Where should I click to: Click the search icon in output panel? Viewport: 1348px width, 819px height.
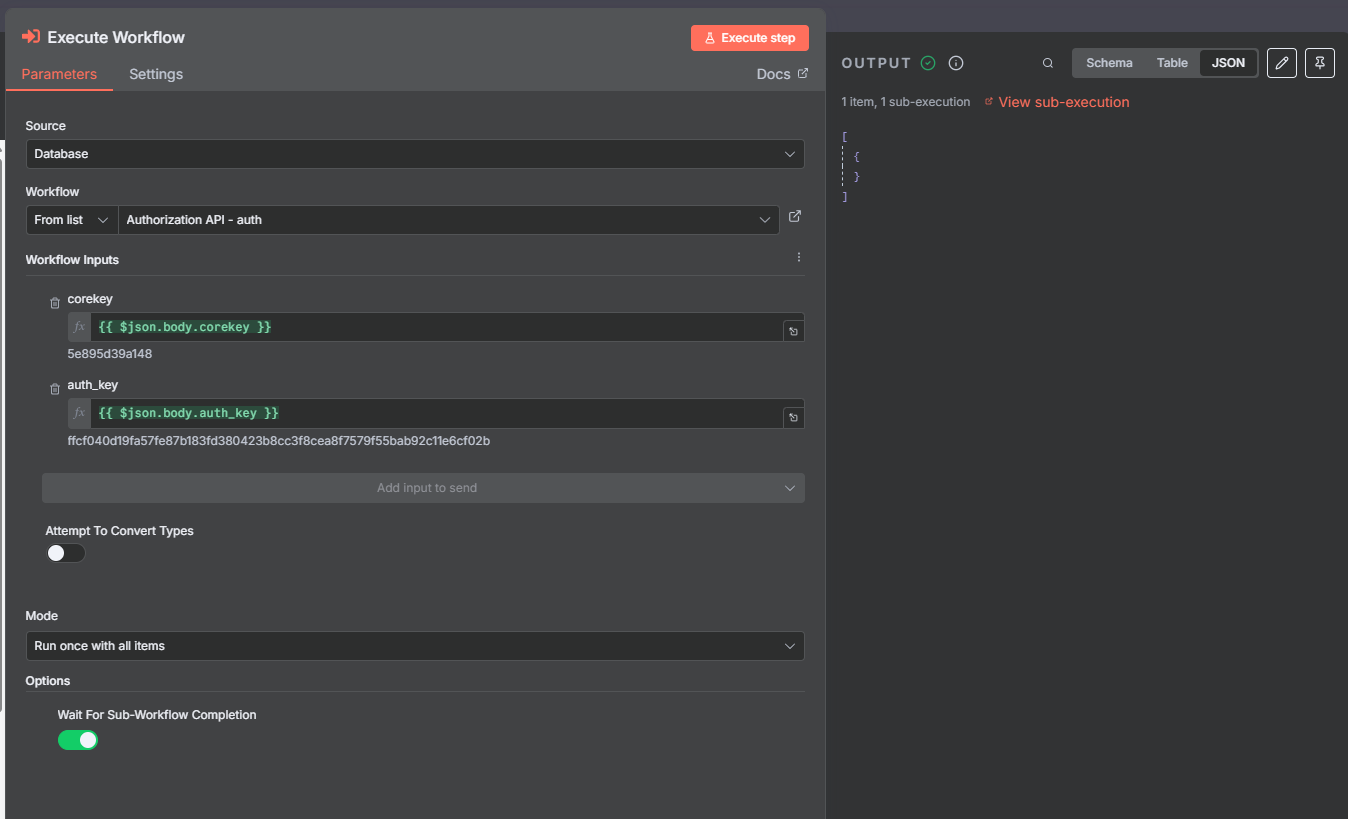(1047, 62)
